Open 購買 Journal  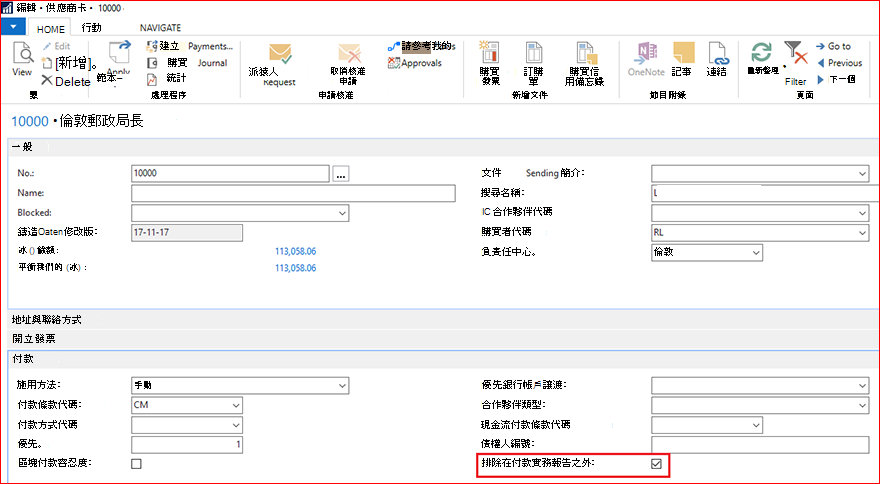[187, 63]
